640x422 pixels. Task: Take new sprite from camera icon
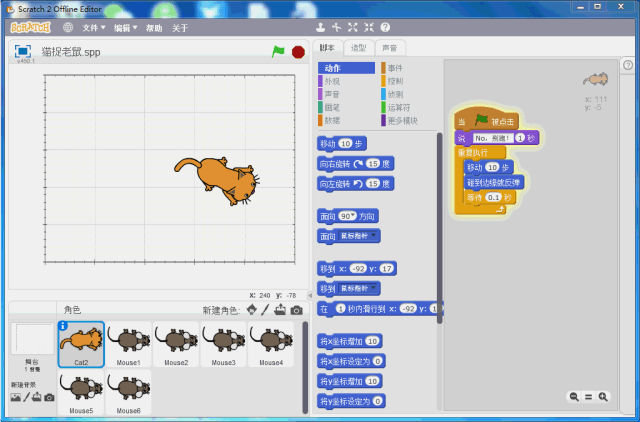[297, 310]
